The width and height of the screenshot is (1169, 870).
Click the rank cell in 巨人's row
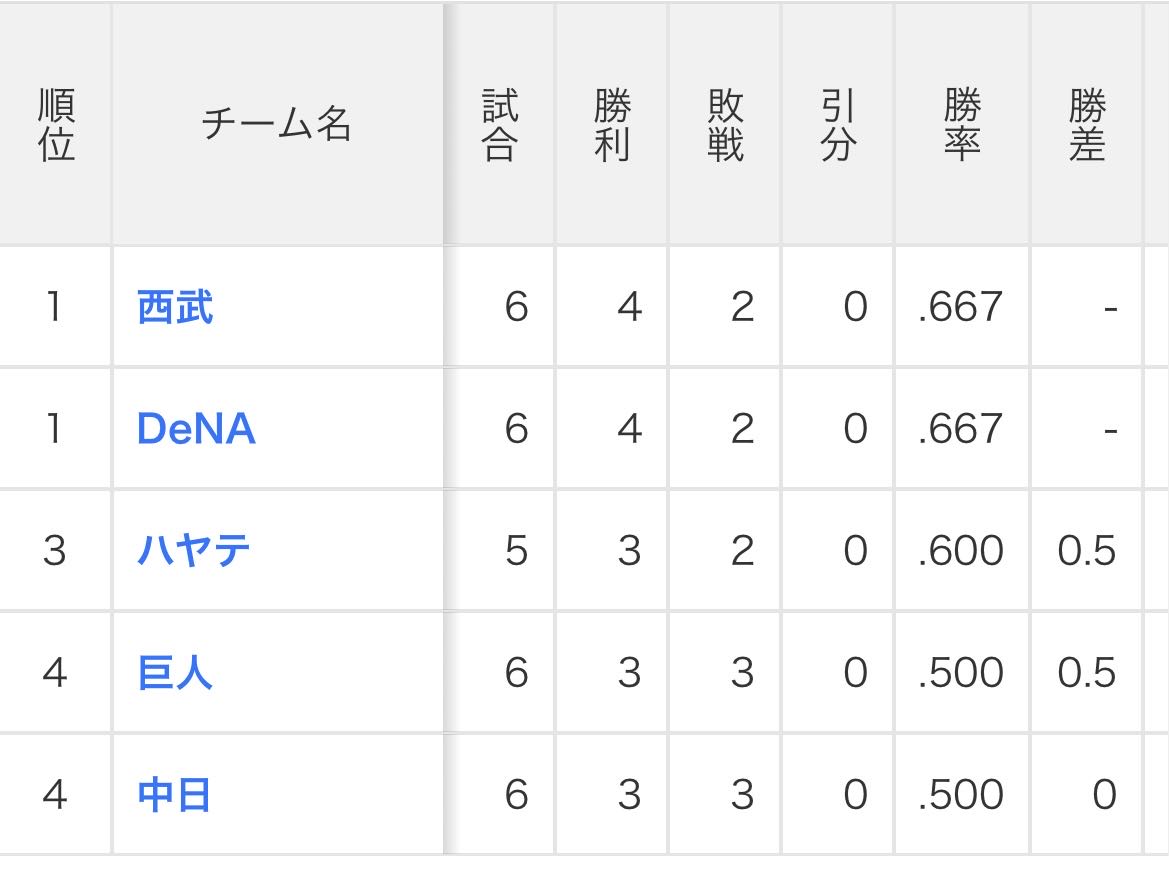click(55, 673)
